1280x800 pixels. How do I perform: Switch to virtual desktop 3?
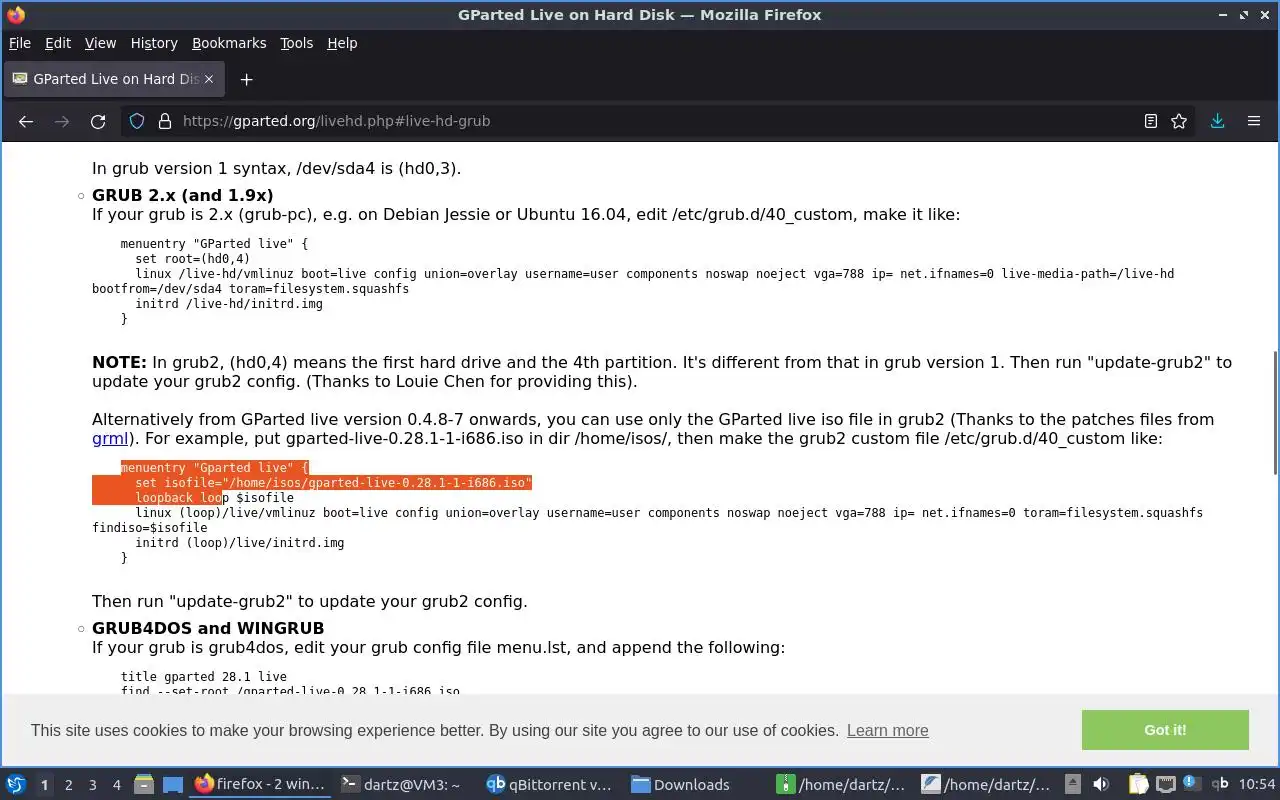(93, 785)
